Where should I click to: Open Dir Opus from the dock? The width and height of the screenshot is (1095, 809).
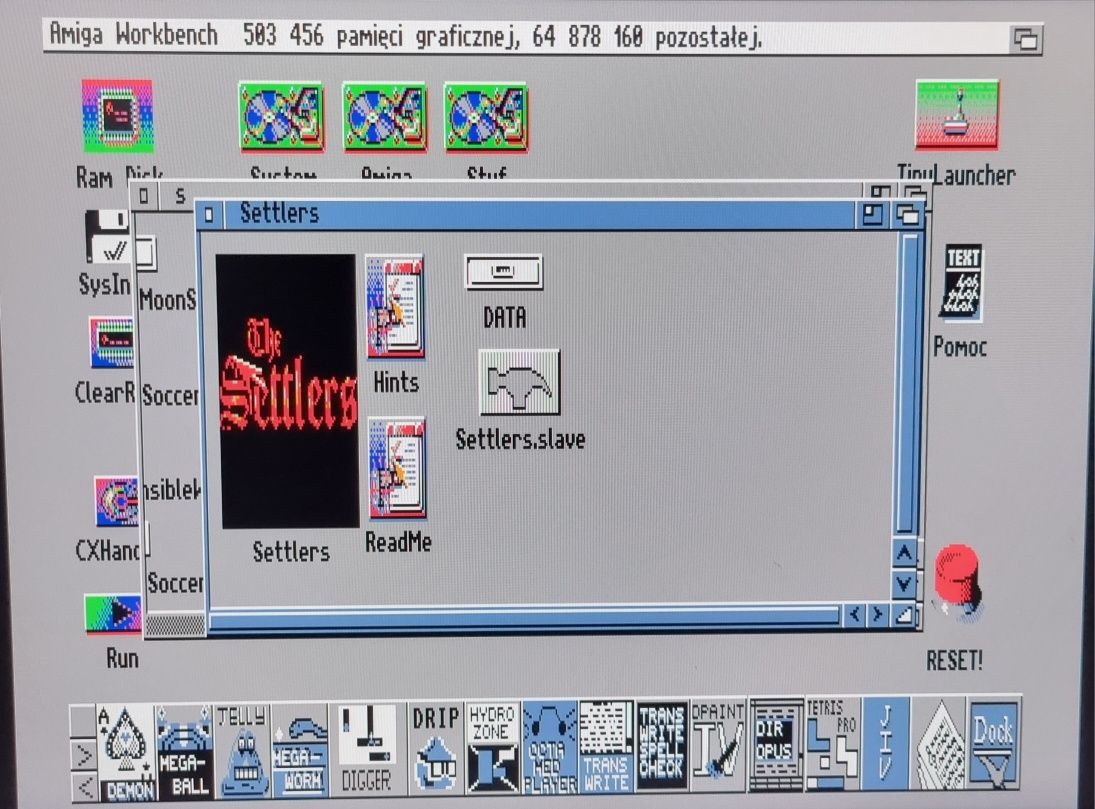coord(775,743)
